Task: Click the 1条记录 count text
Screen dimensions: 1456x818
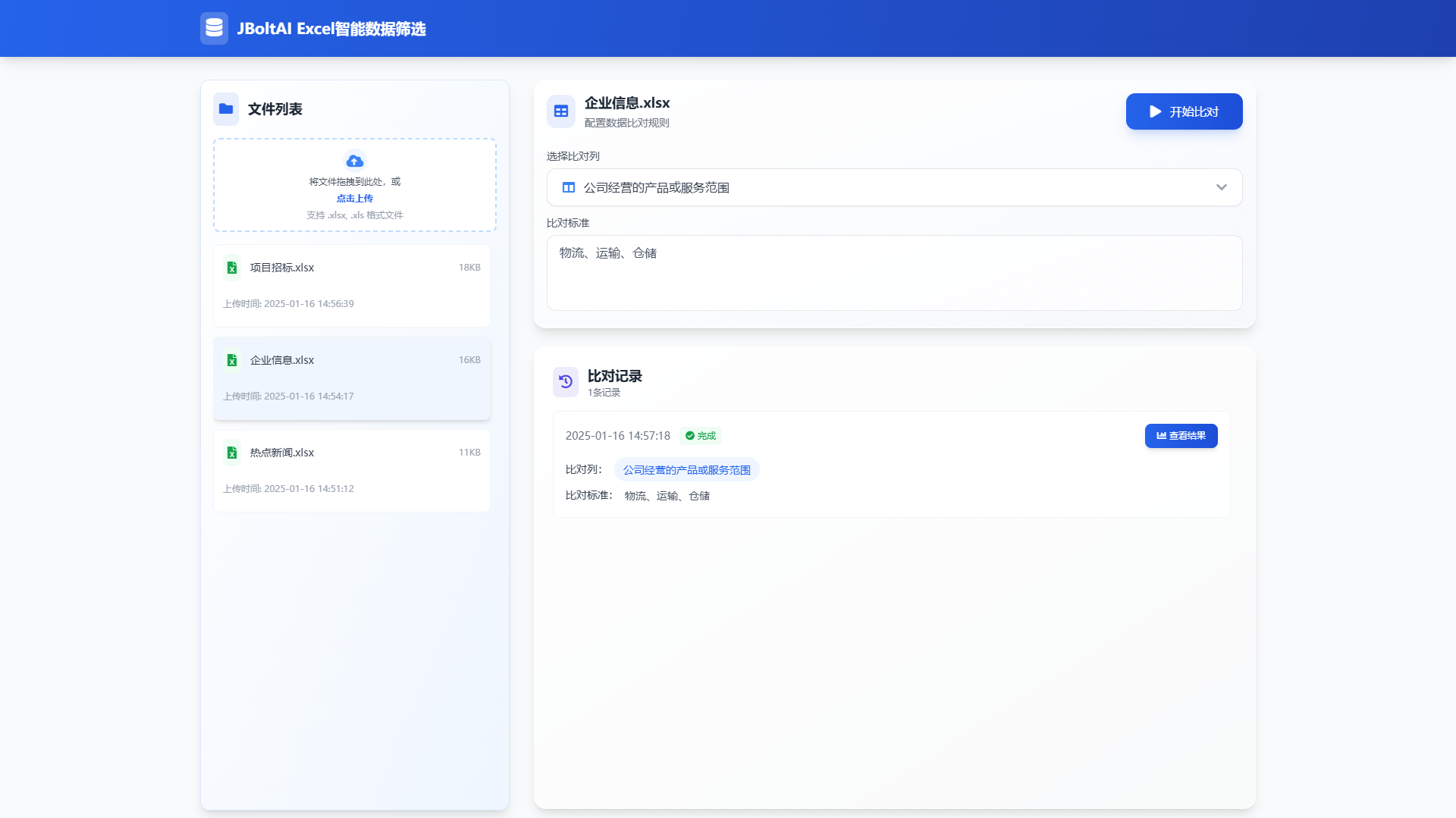Action: (604, 393)
